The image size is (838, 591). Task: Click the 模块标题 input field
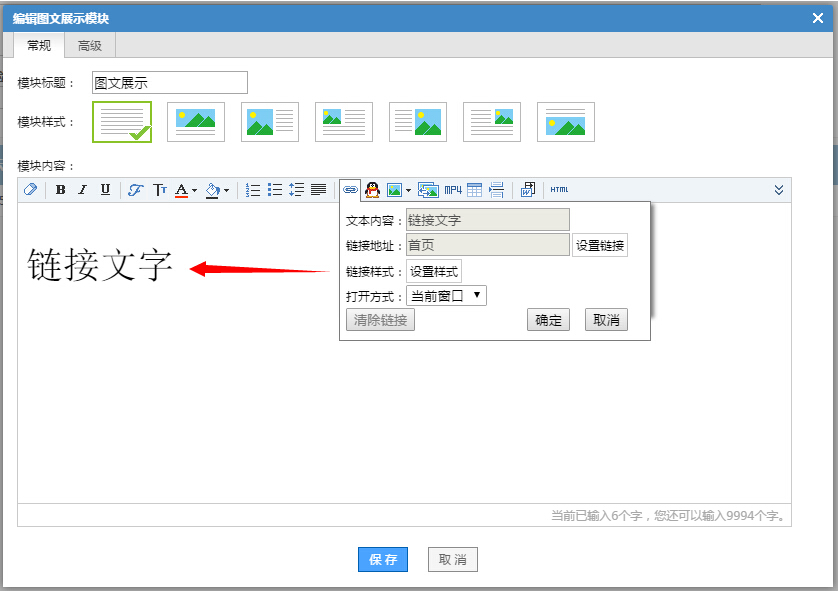[170, 83]
